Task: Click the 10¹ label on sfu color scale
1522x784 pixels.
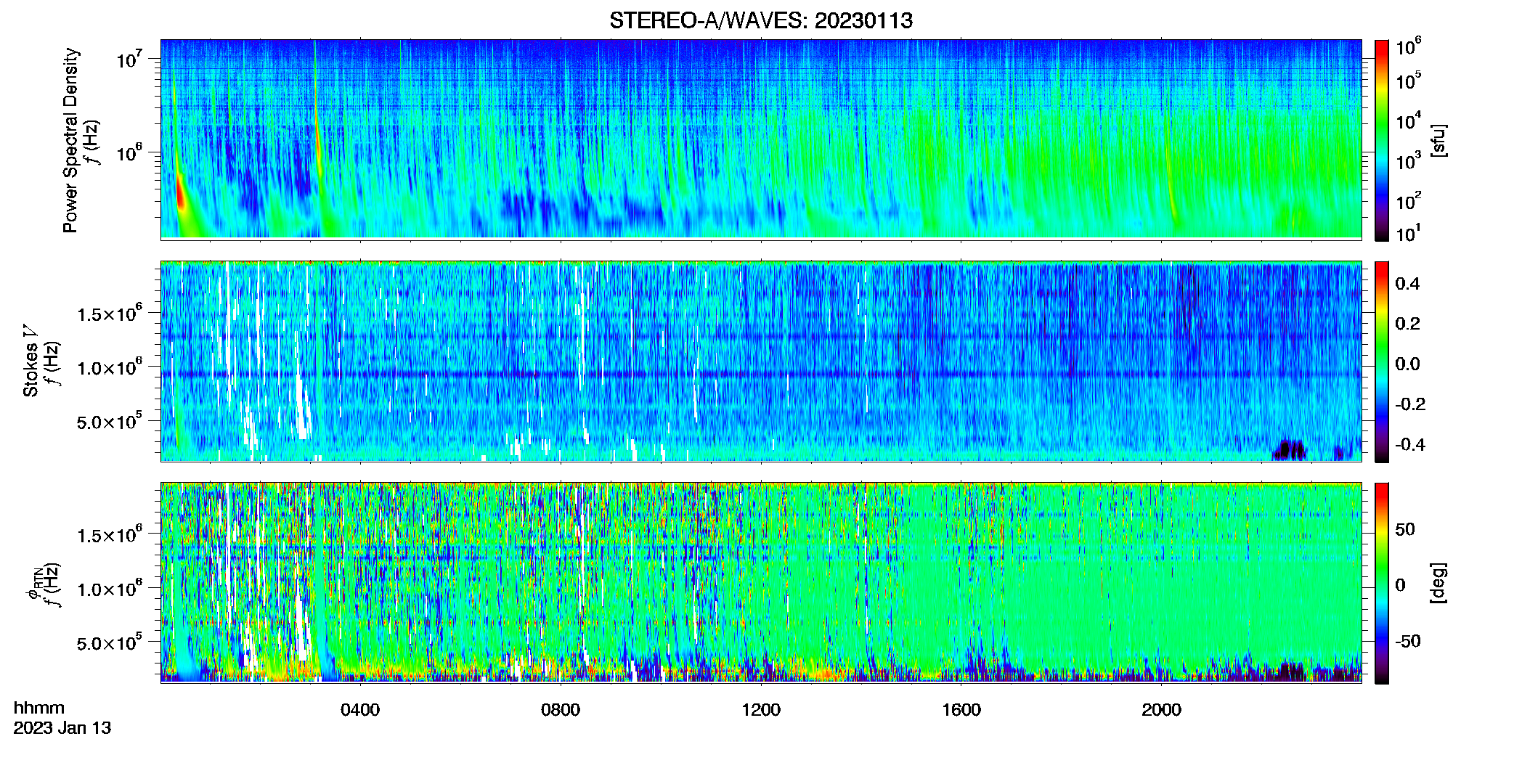Action: [1409, 234]
